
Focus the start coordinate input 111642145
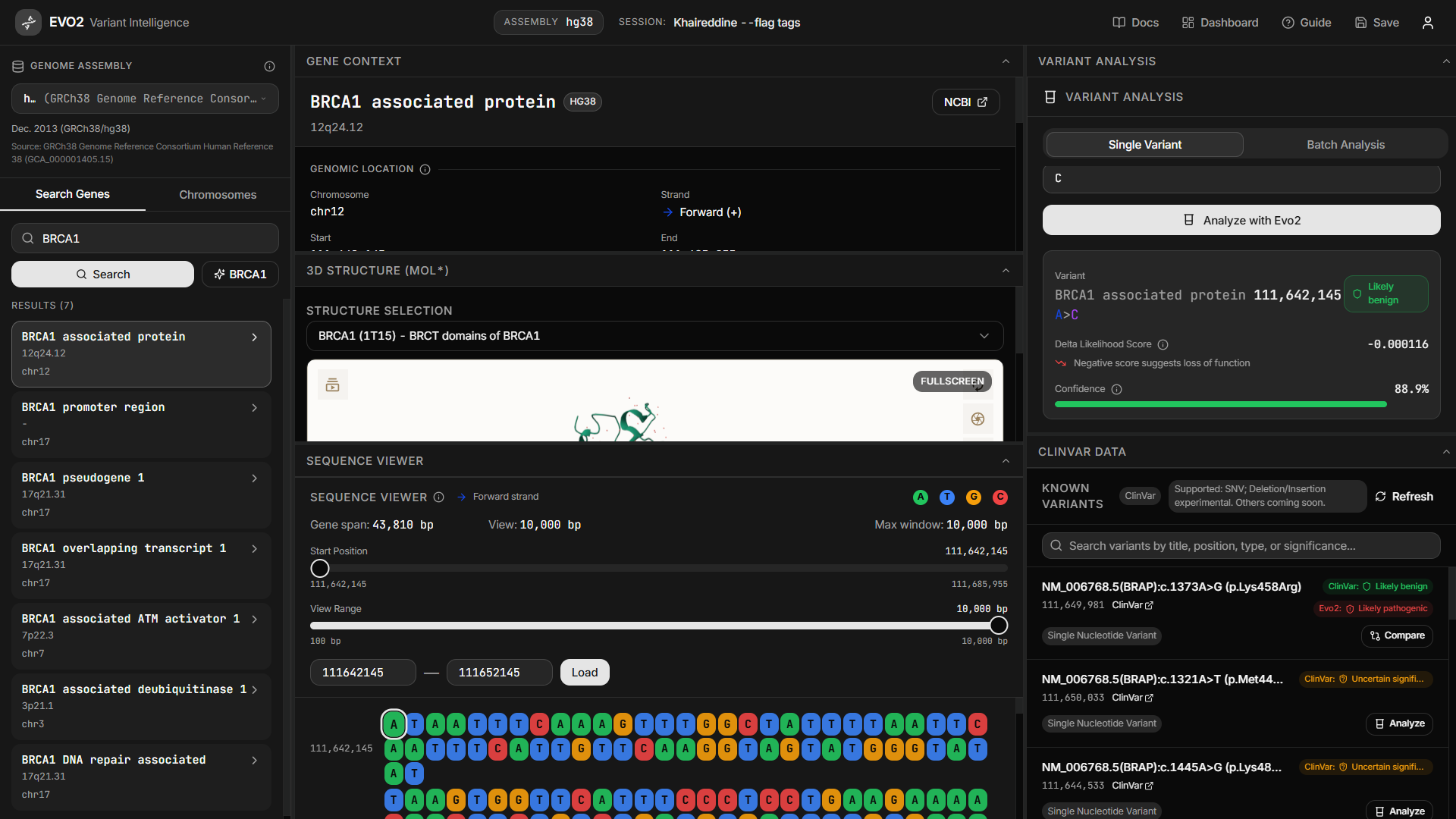point(362,673)
